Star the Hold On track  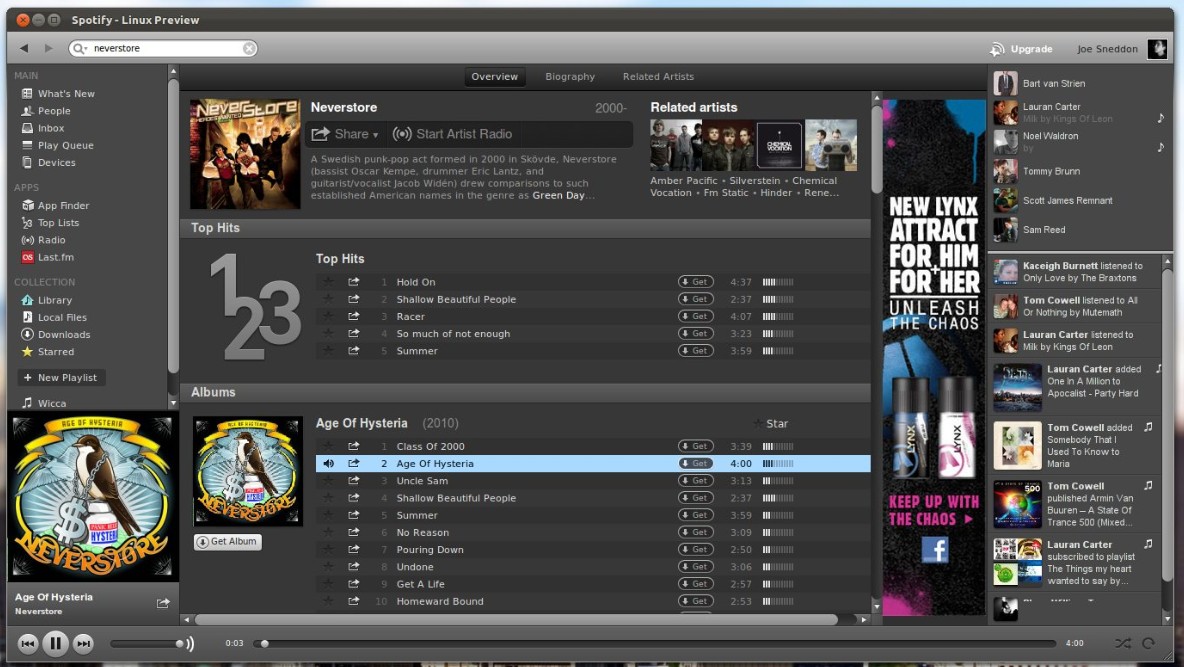328,282
